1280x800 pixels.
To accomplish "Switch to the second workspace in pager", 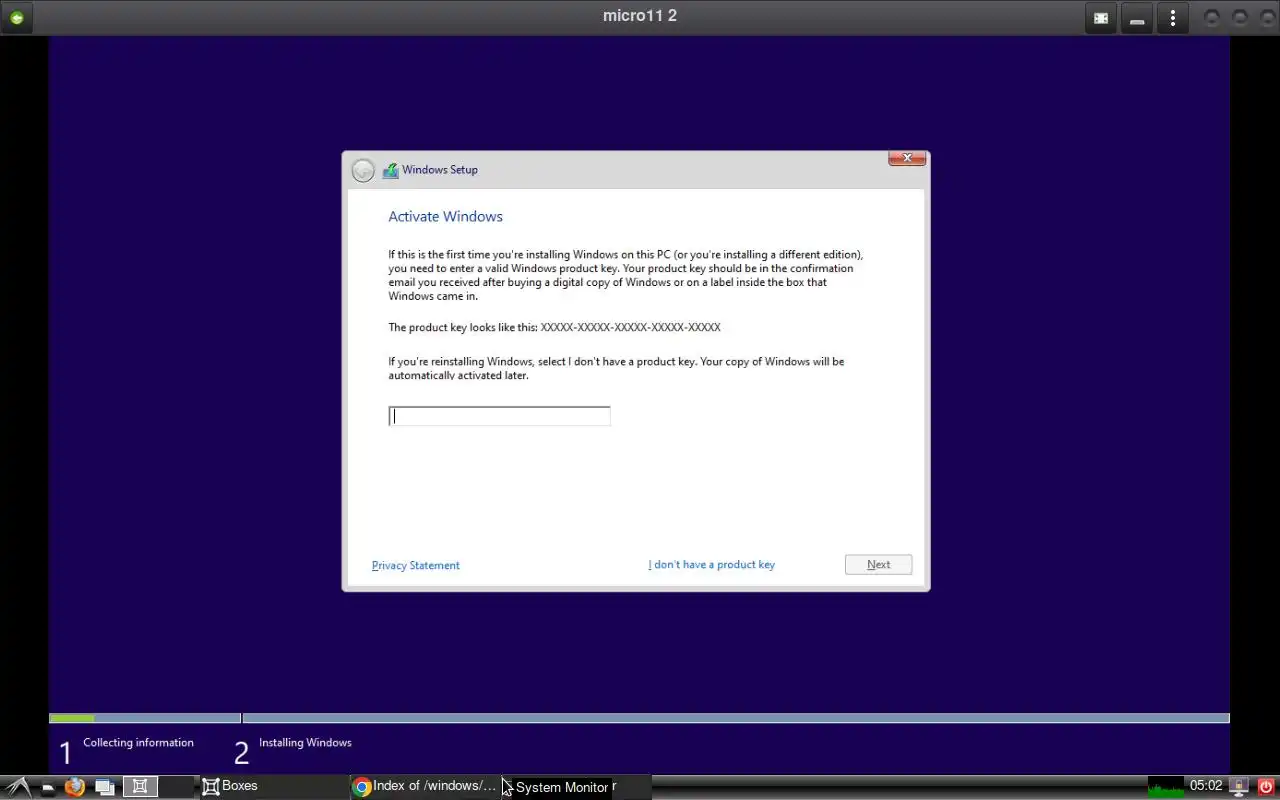I will pyautogui.click(x=176, y=787).
